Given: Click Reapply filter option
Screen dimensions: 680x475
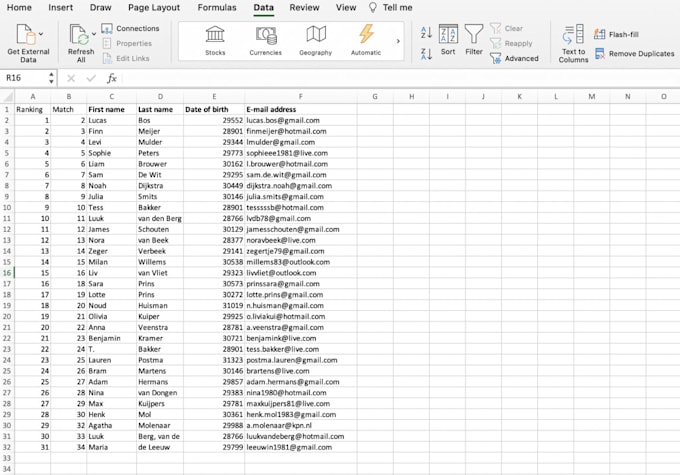Looking at the screenshot, I should [511, 43].
